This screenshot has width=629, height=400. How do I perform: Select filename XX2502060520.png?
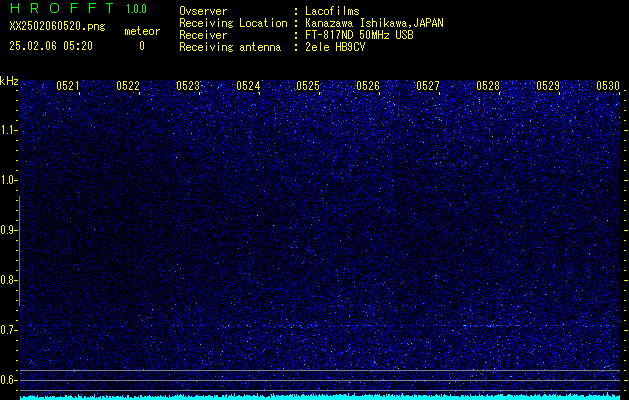tap(57, 27)
